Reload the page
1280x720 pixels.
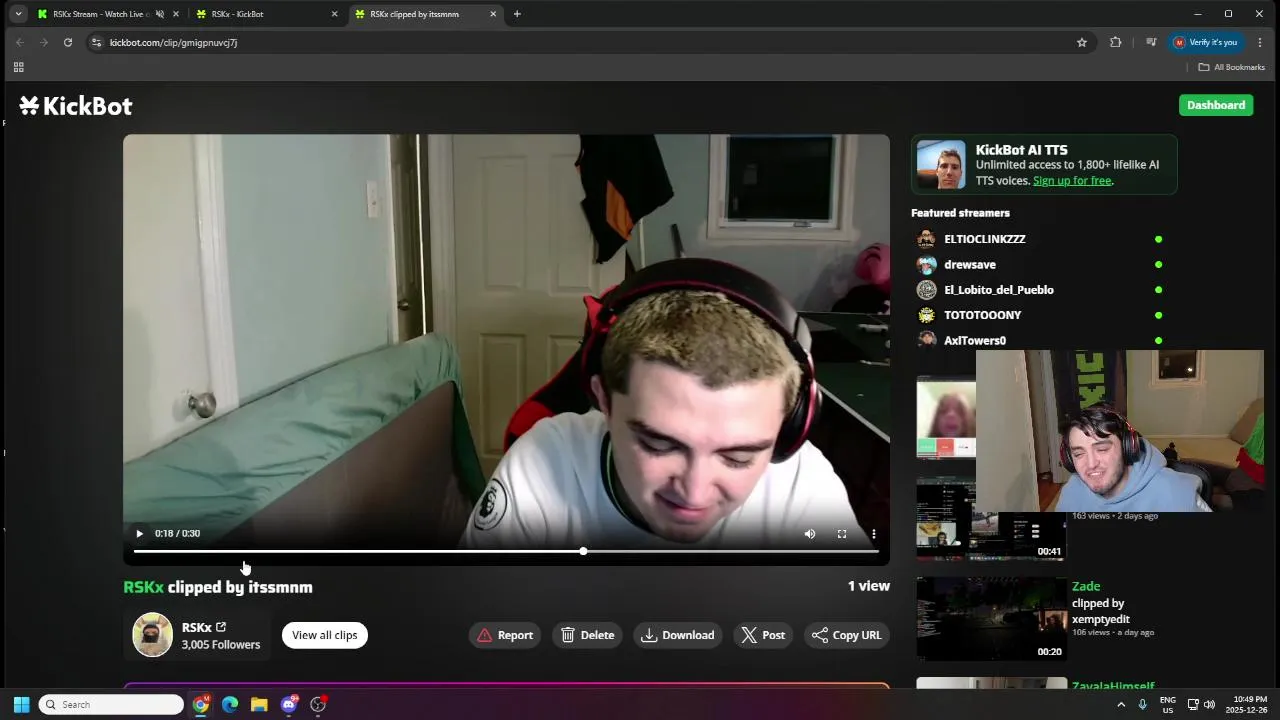[68, 42]
